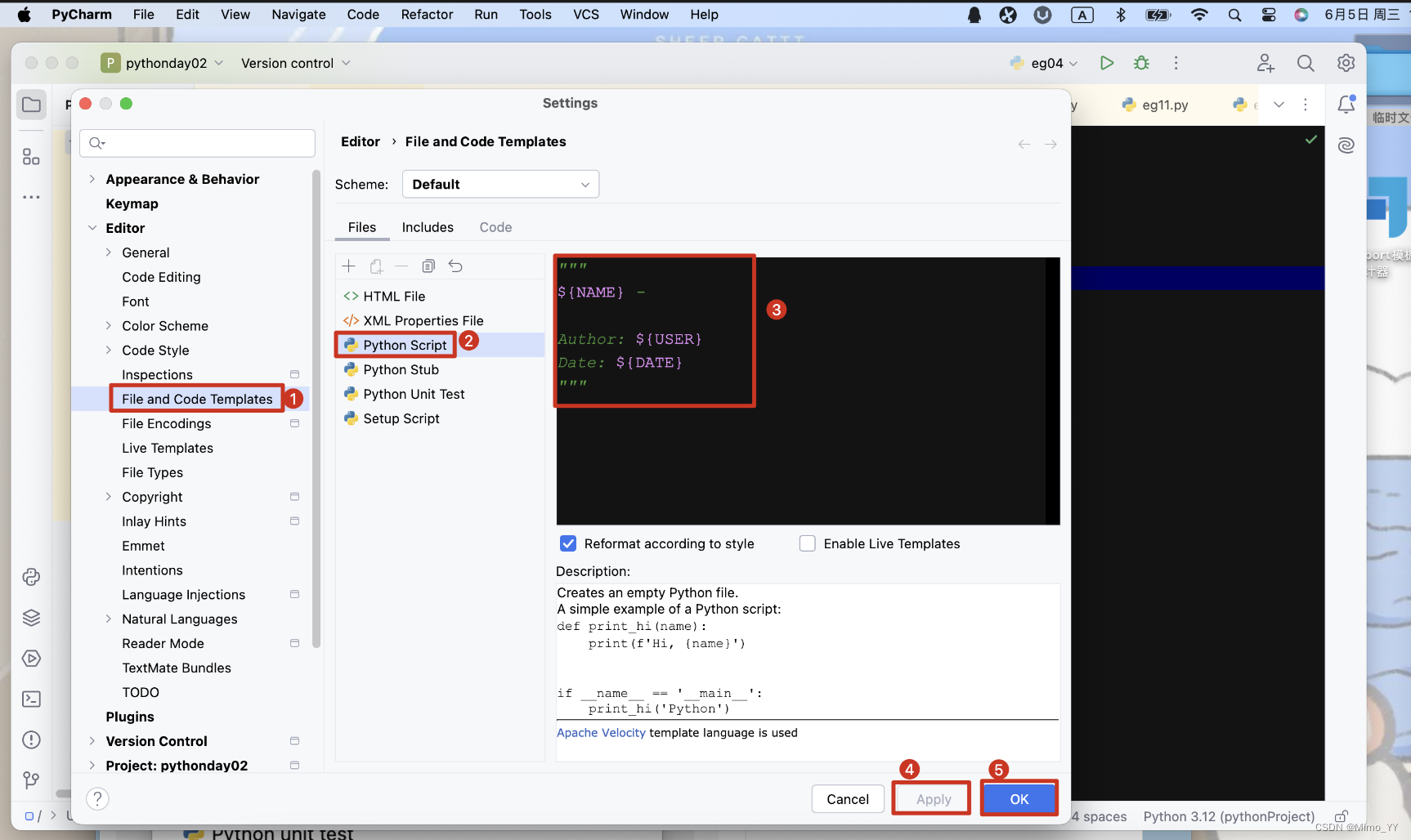Viewport: 1411px width, 840px height.
Task: Open the Structure tool window icon
Action: coord(31,156)
